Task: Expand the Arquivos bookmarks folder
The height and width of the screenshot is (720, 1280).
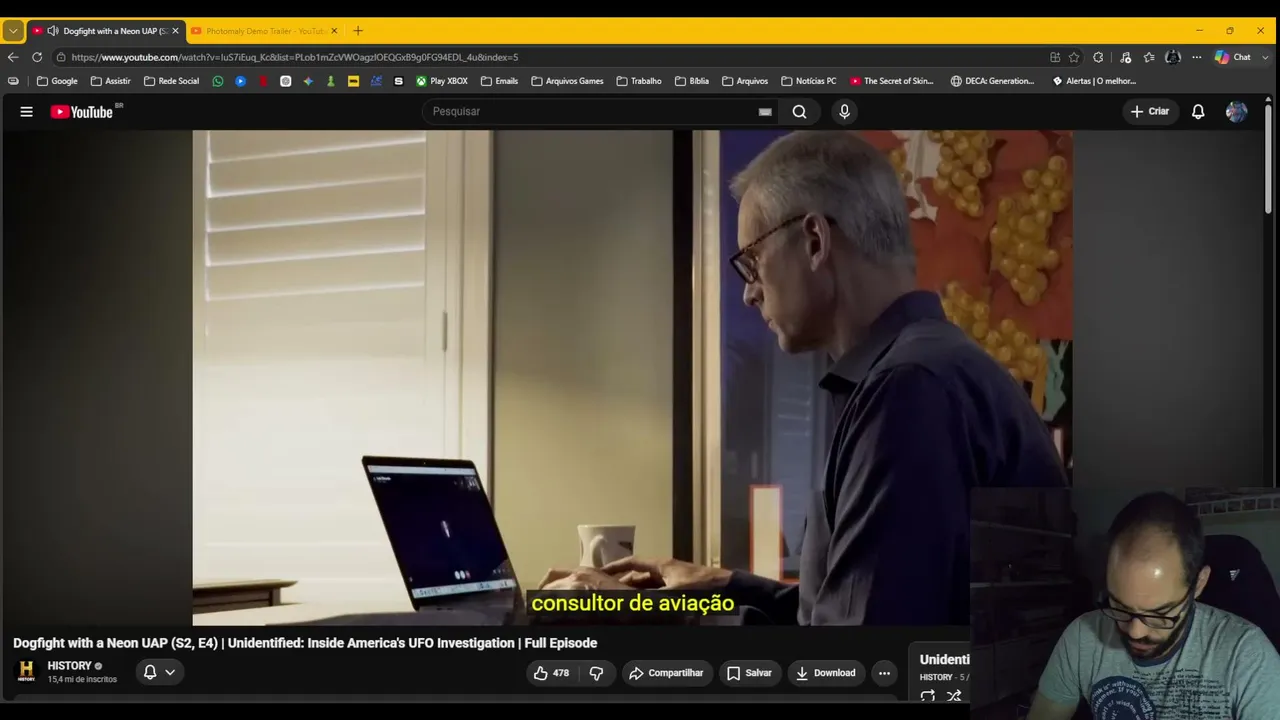Action: point(745,81)
